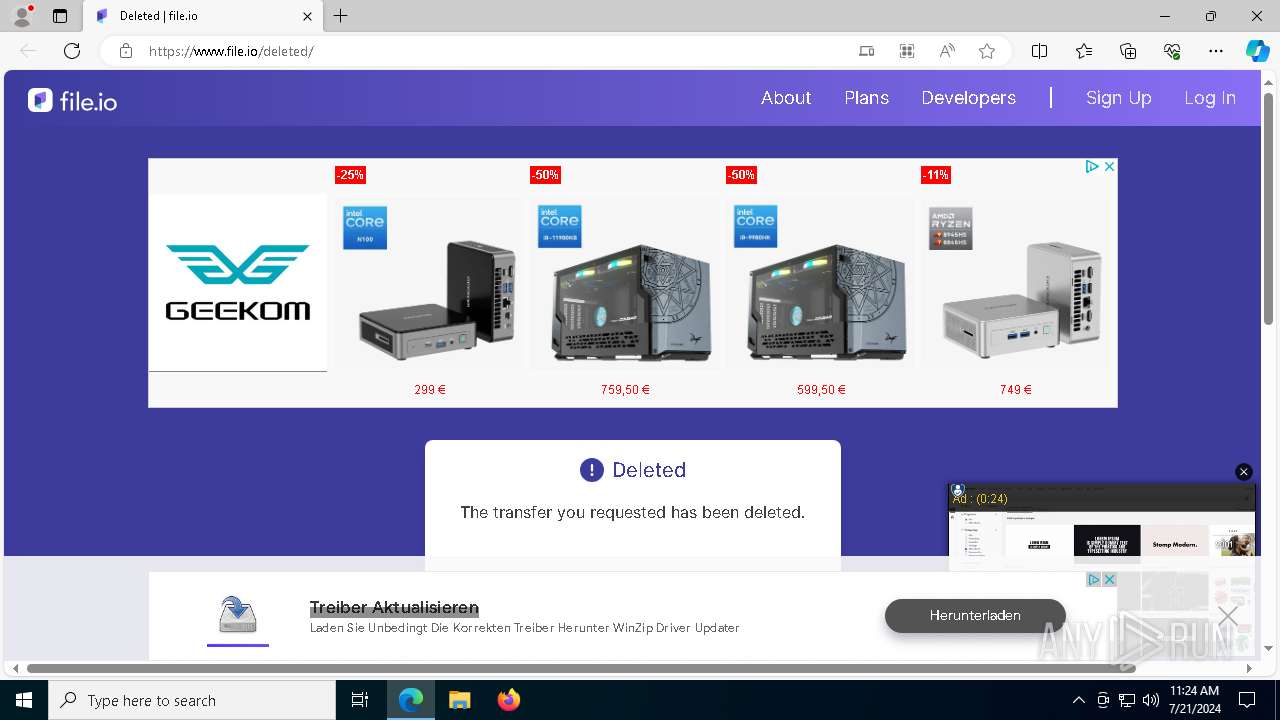Viewport: 1280px width, 720px height.
Task: Open Task View on the taskbar
Action: [x=360, y=700]
